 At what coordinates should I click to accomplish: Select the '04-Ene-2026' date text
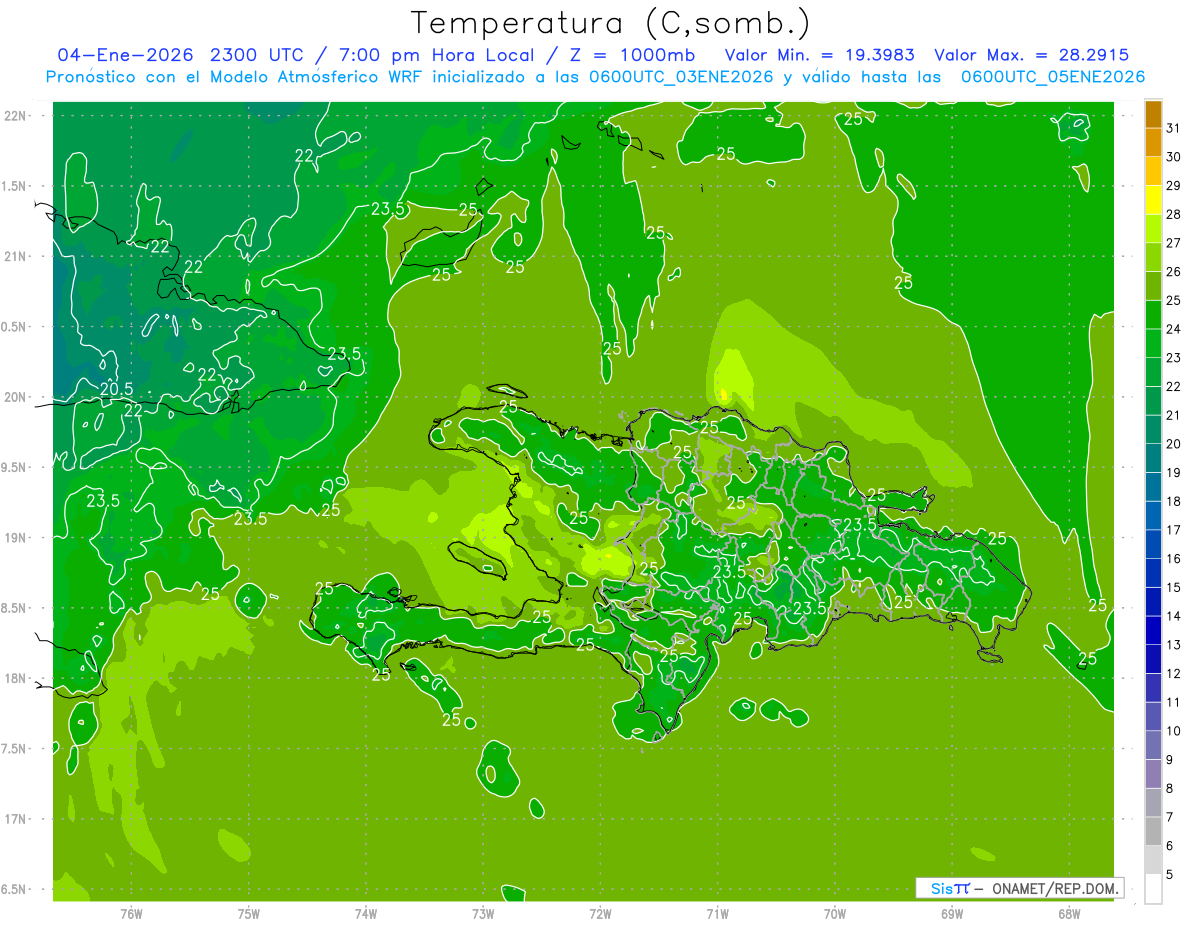click(125, 55)
